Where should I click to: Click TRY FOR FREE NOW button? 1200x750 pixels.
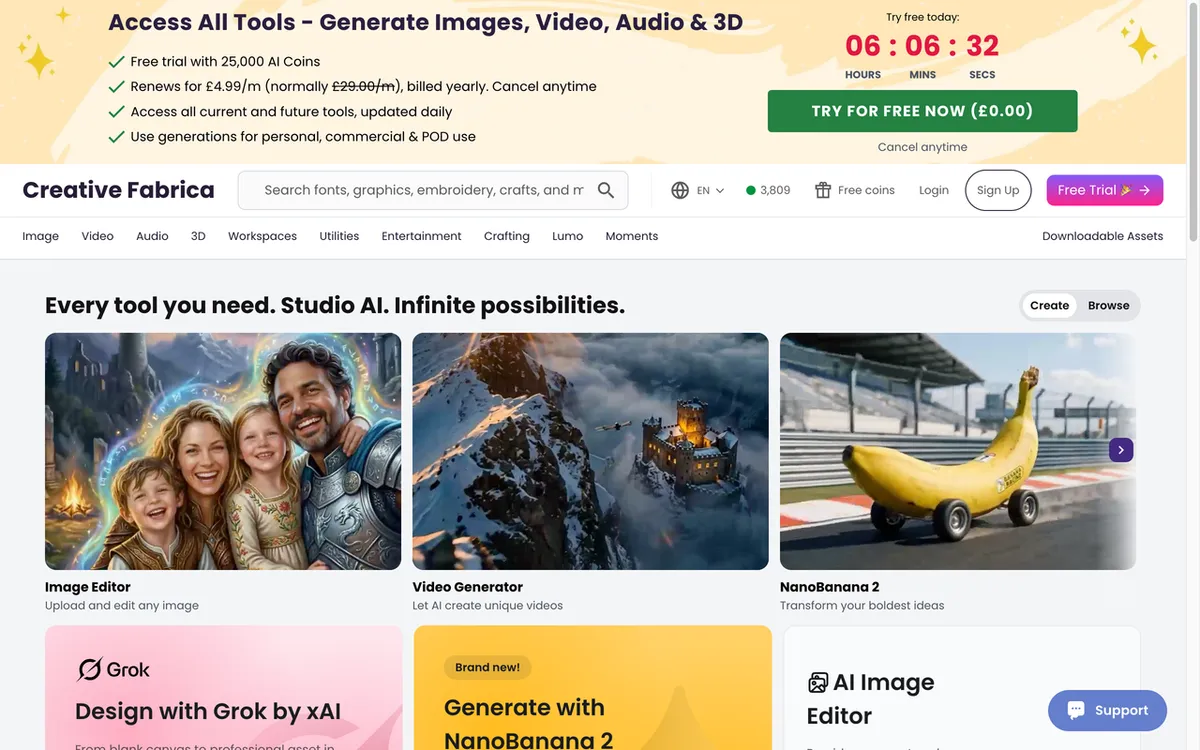pyautogui.click(x=922, y=111)
